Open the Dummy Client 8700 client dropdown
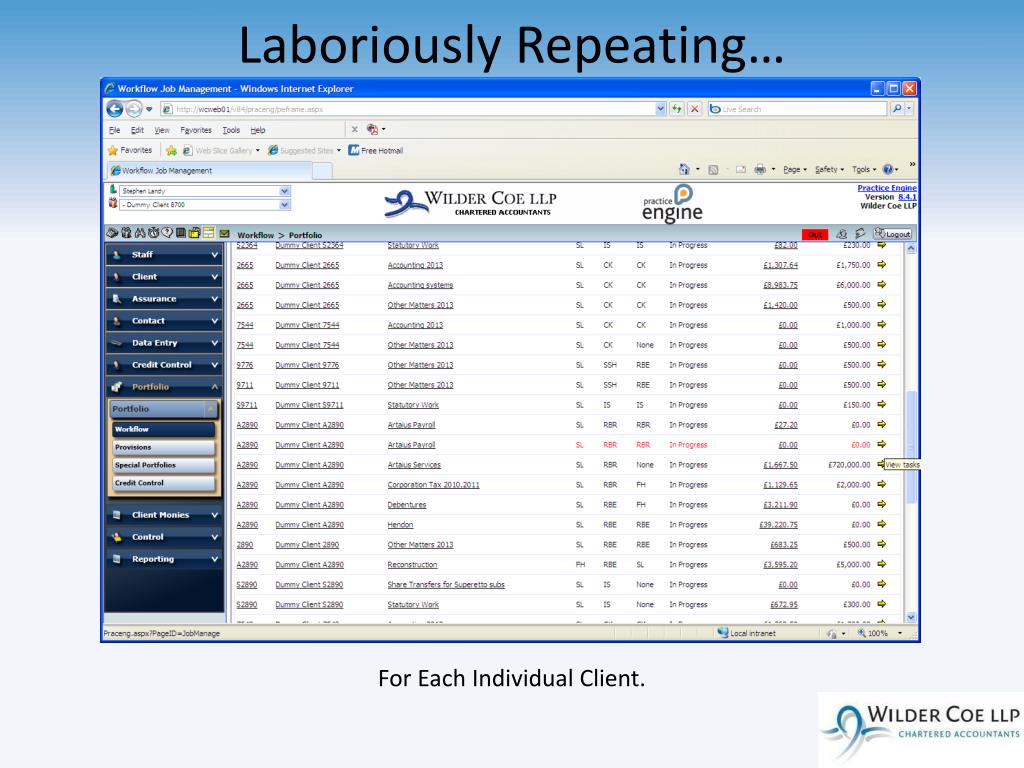Image resolution: width=1024 pixels, height=768 pixels. click(204, 204)
